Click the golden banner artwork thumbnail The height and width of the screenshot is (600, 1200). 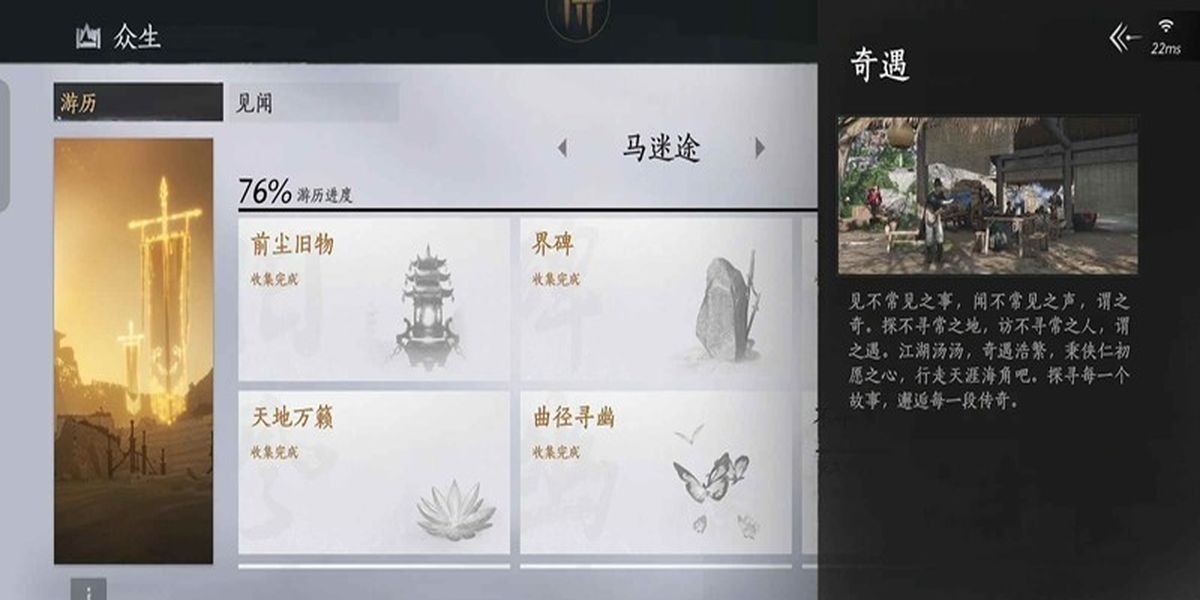point(133,351)
